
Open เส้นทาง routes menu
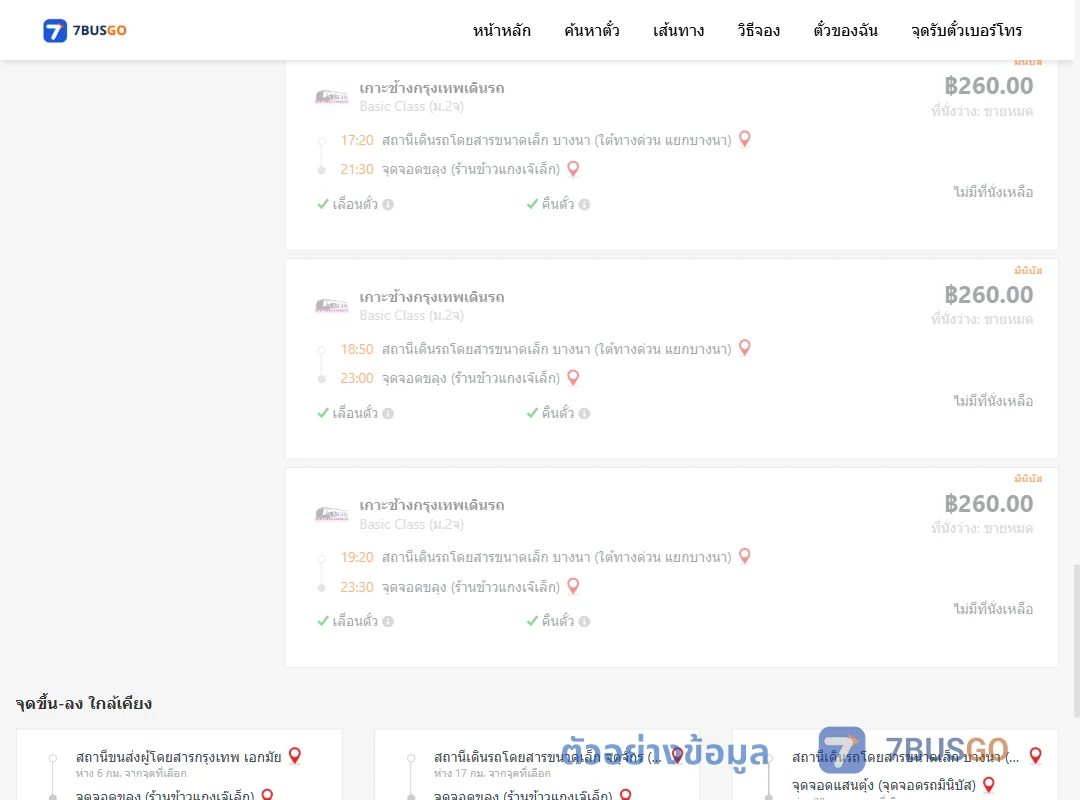[678, 30]
